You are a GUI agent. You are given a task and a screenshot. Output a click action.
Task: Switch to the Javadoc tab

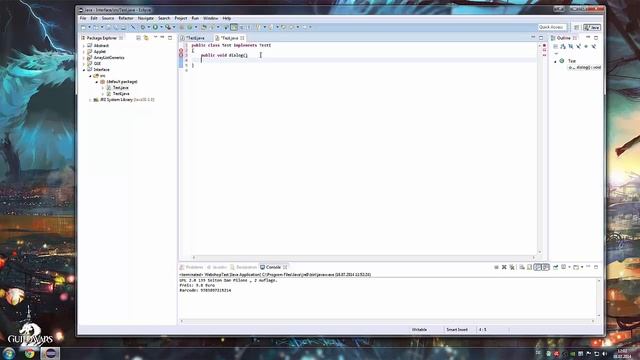[x=217, y=267]
